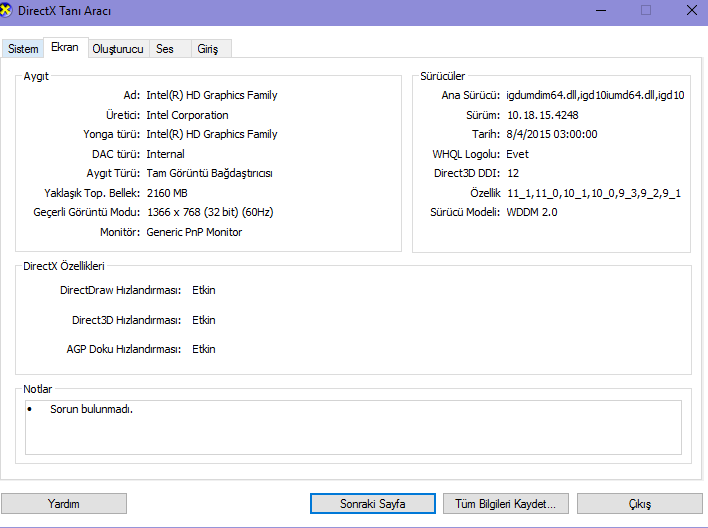The image size is (708, 528).
Task: Click the 'Geçerli Görüntü Modu:' label
Action: 87,212
